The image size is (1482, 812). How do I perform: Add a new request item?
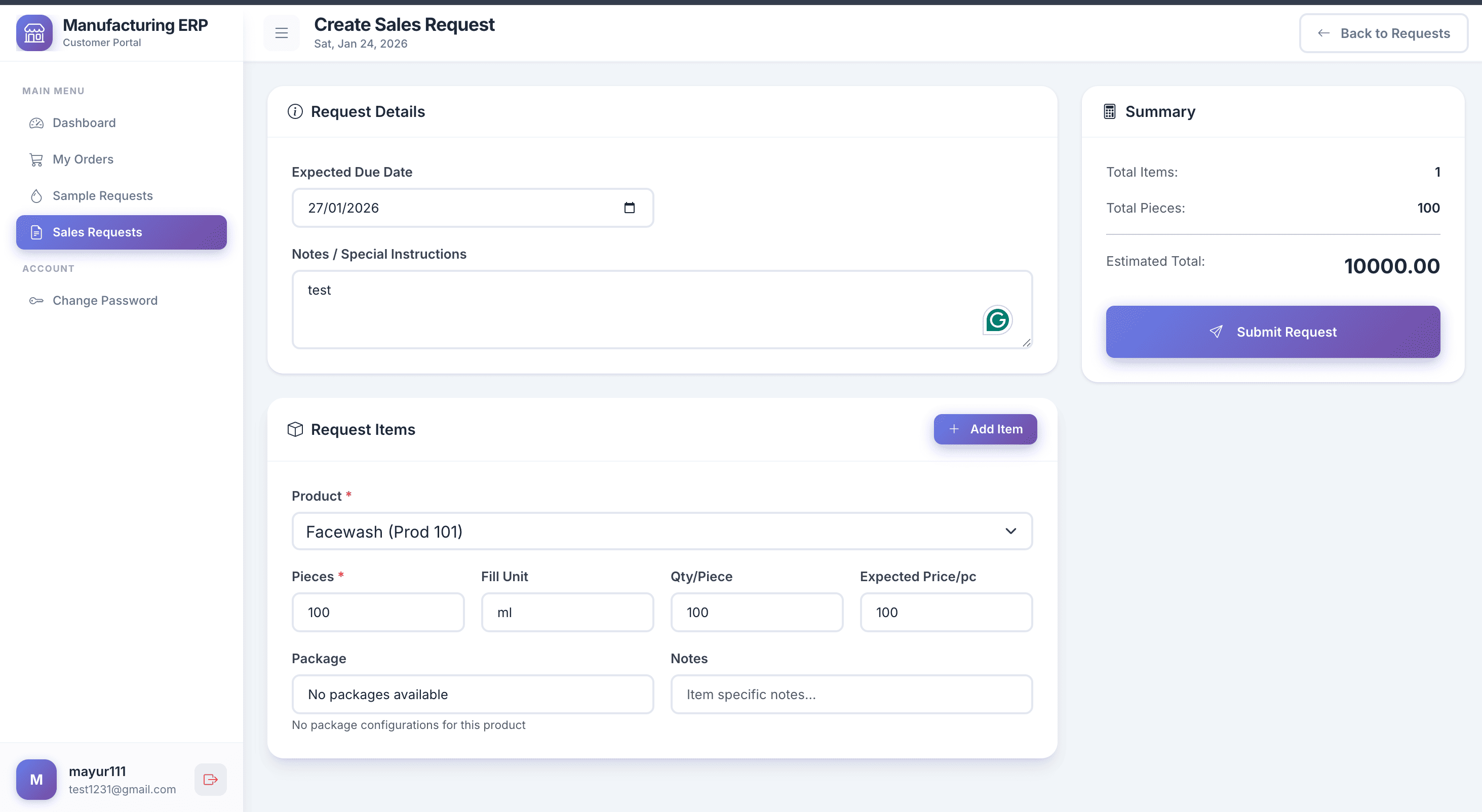coord(985,429)
